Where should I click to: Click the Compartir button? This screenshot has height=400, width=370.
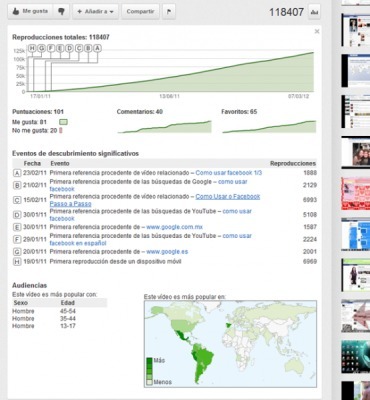click(x=140, y=12)
